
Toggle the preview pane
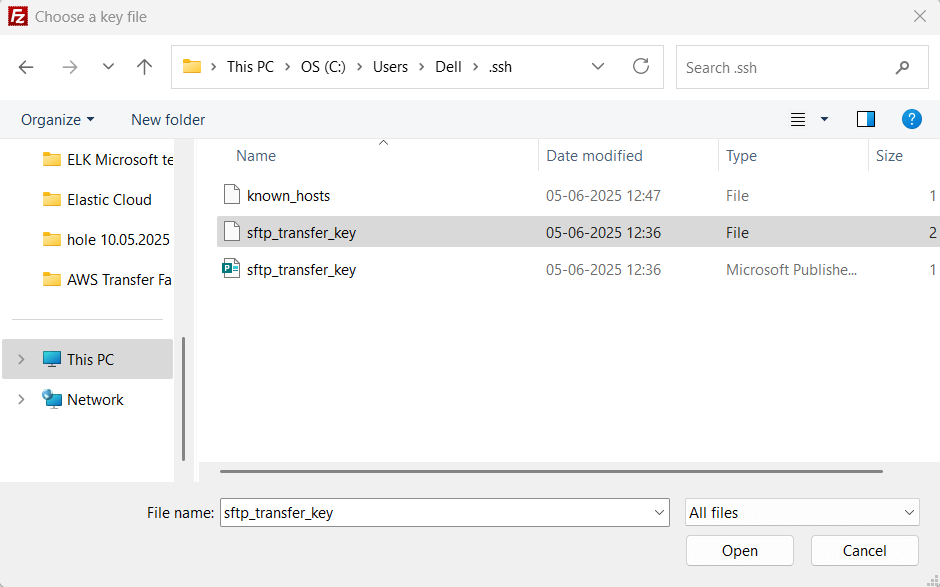point(865,119)
